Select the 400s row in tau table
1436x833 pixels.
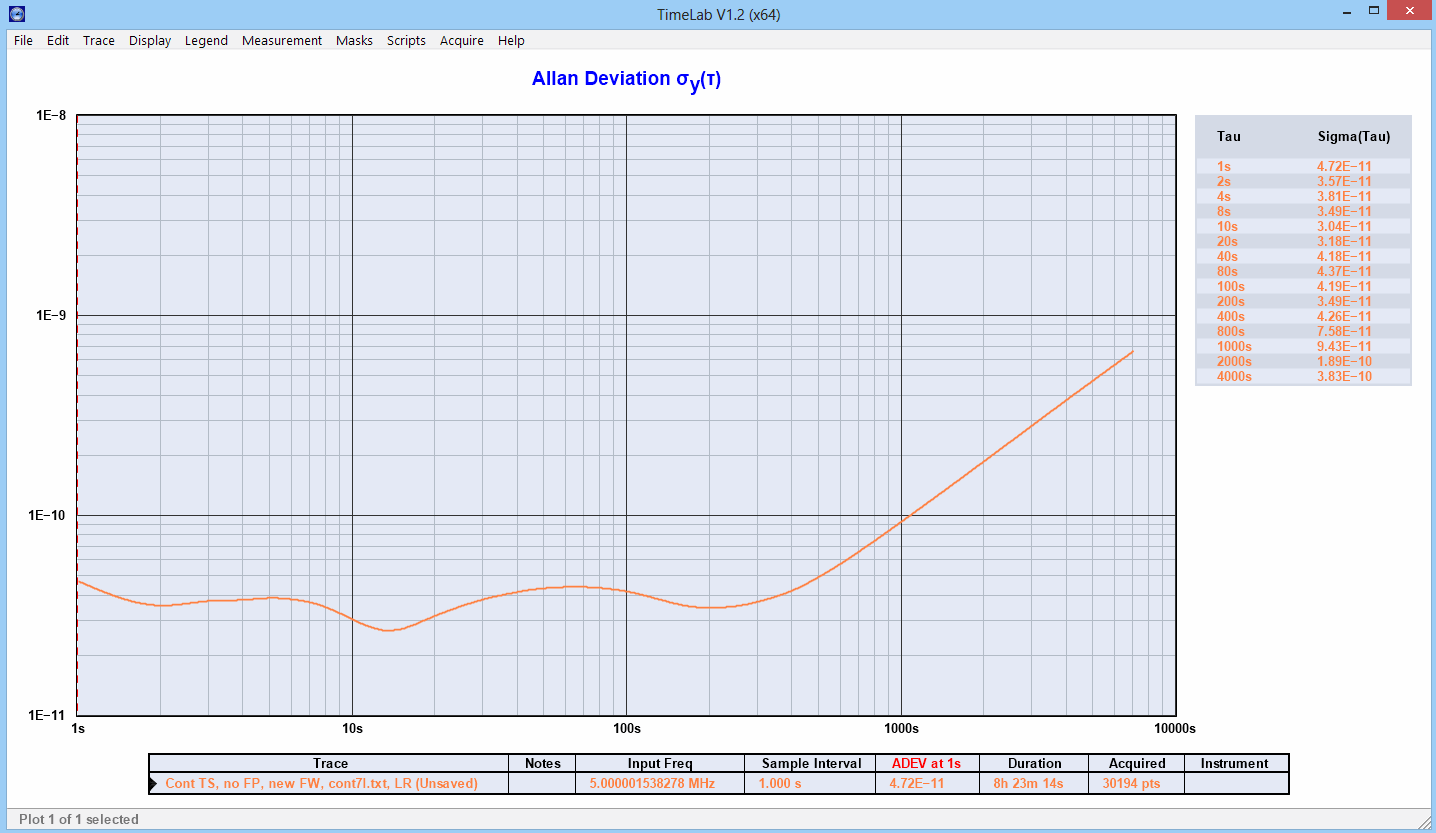1303,316
